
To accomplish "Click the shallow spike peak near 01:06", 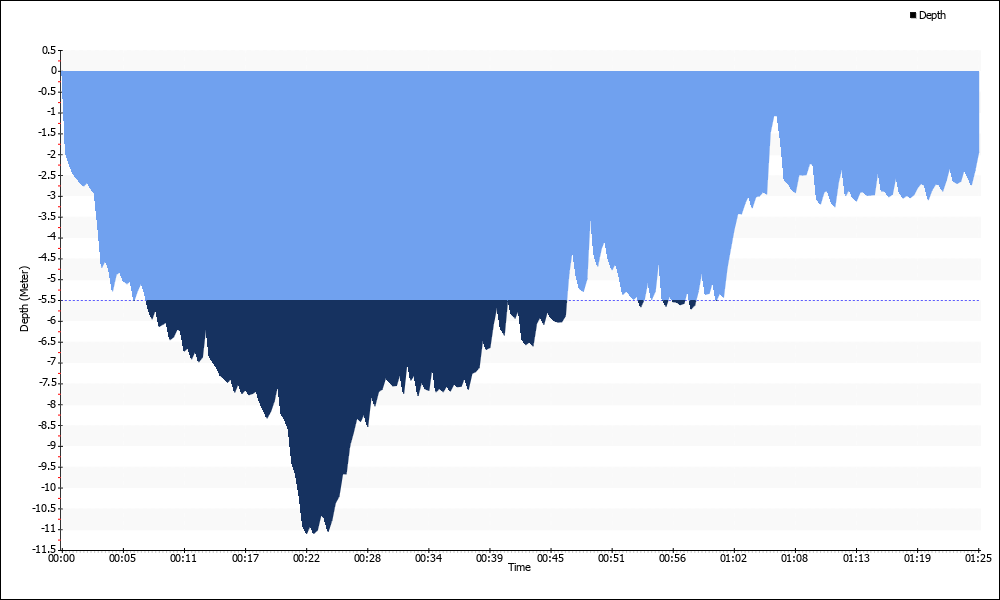I will pos(775,118).
